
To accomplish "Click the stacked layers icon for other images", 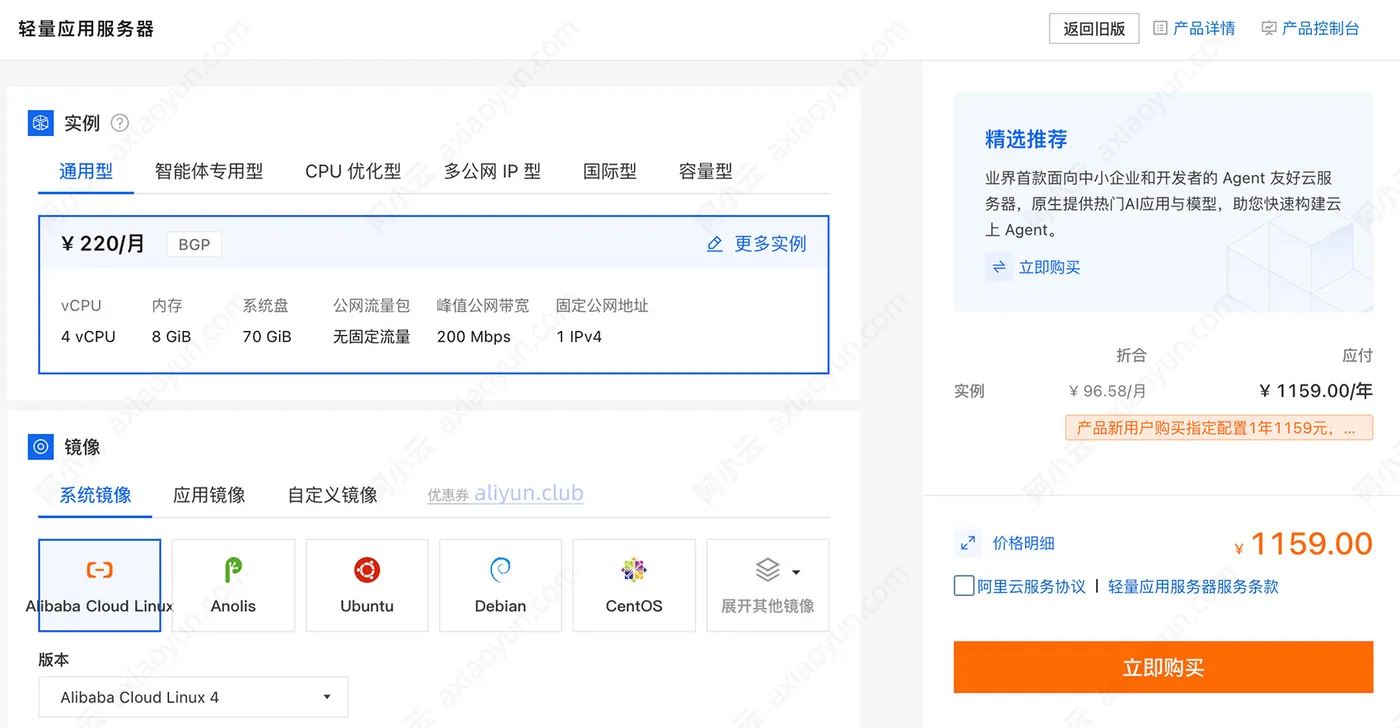I will 767,570.
